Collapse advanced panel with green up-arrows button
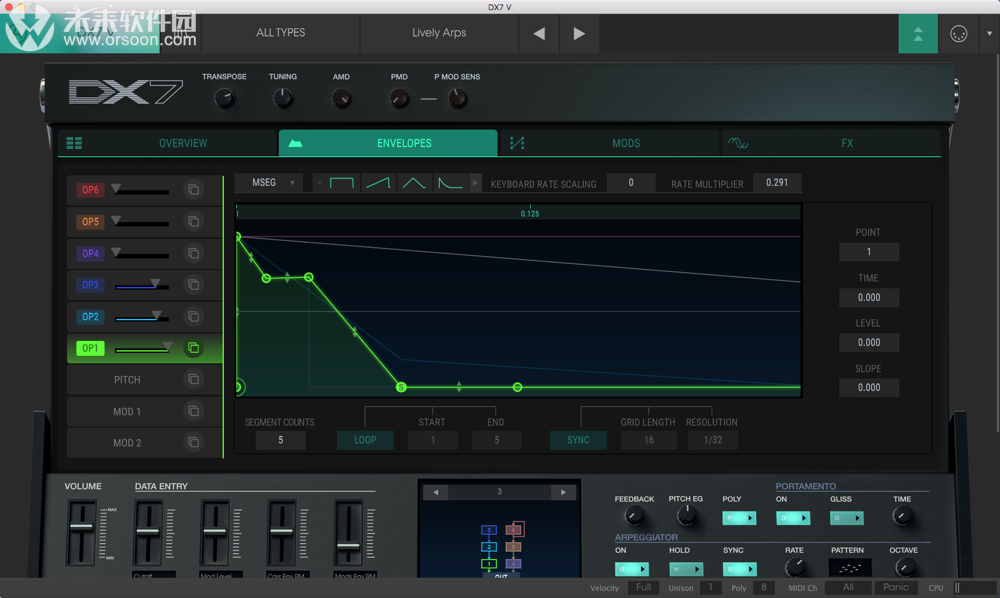Image resolution: width=1000 pixels, height=598 pixels. 918,34
